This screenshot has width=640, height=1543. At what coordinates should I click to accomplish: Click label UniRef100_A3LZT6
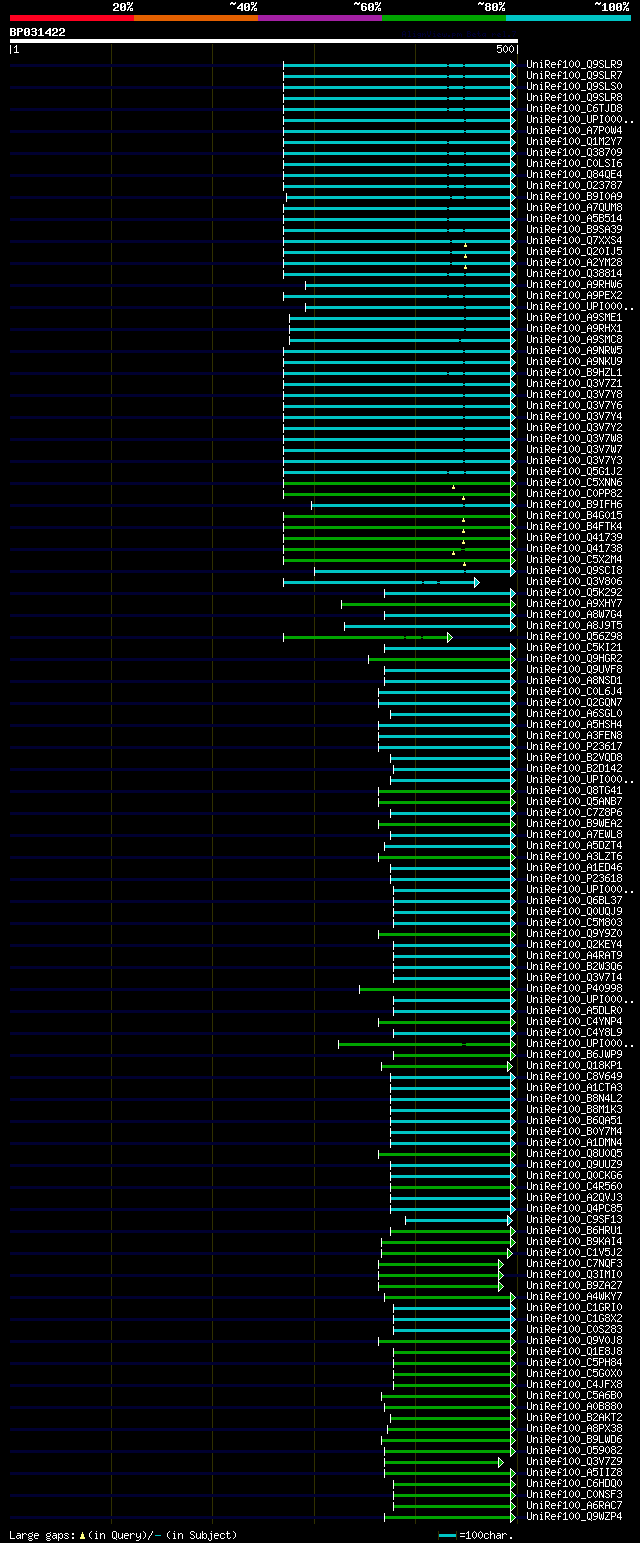[x=574, y=856]
